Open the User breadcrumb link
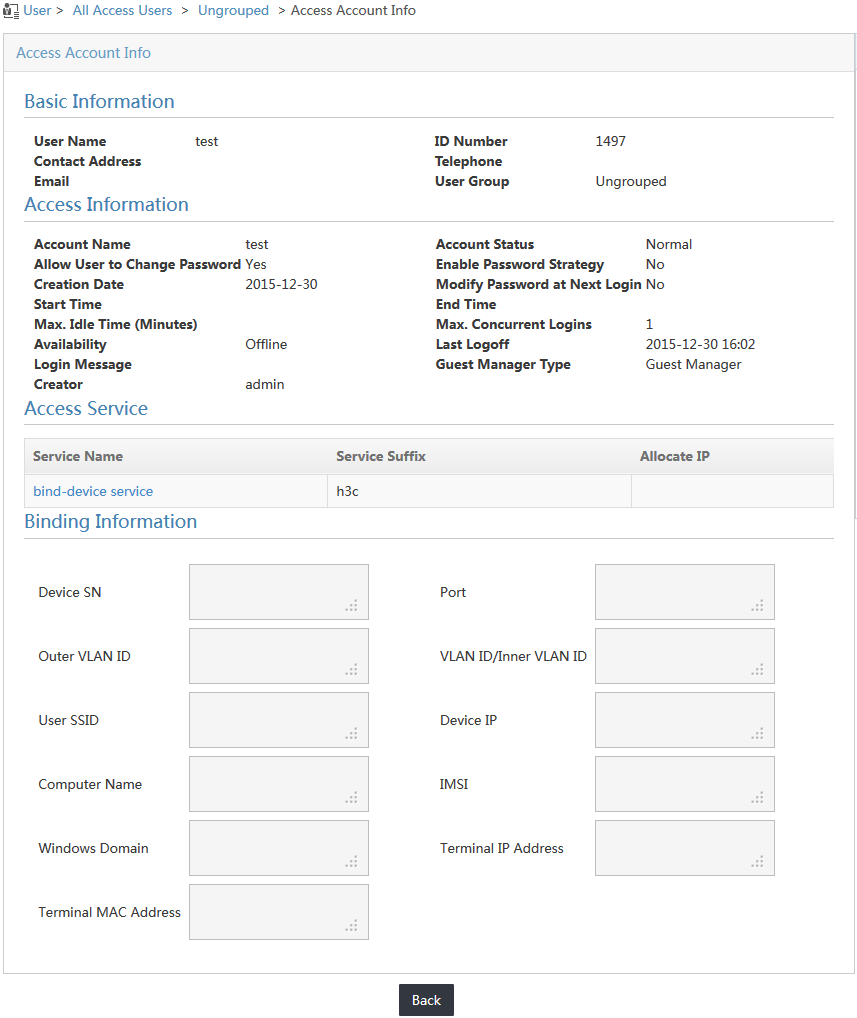The image size is (857, 1018). click(37, 10)
